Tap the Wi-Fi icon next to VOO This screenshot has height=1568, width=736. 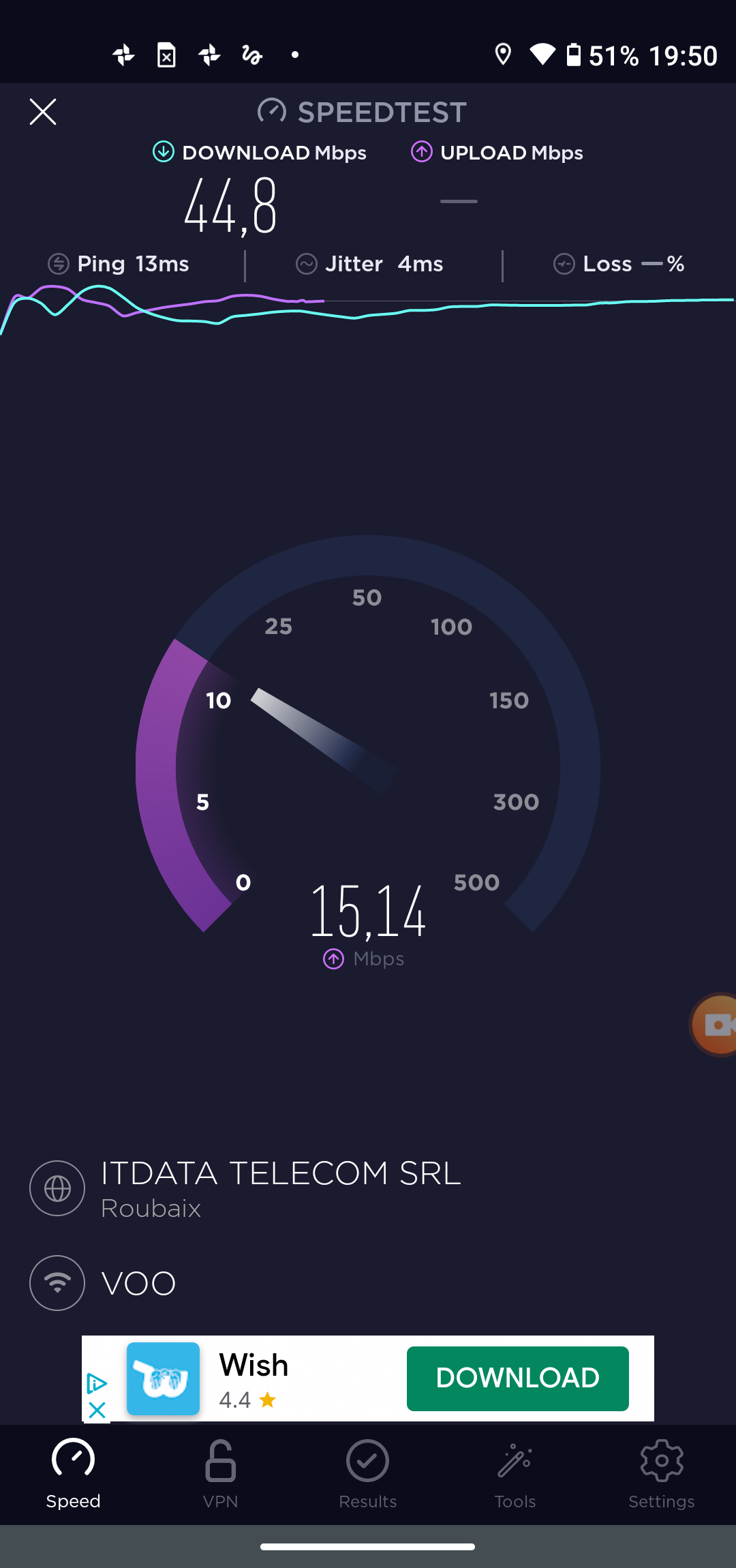(x=57, y=1283)
